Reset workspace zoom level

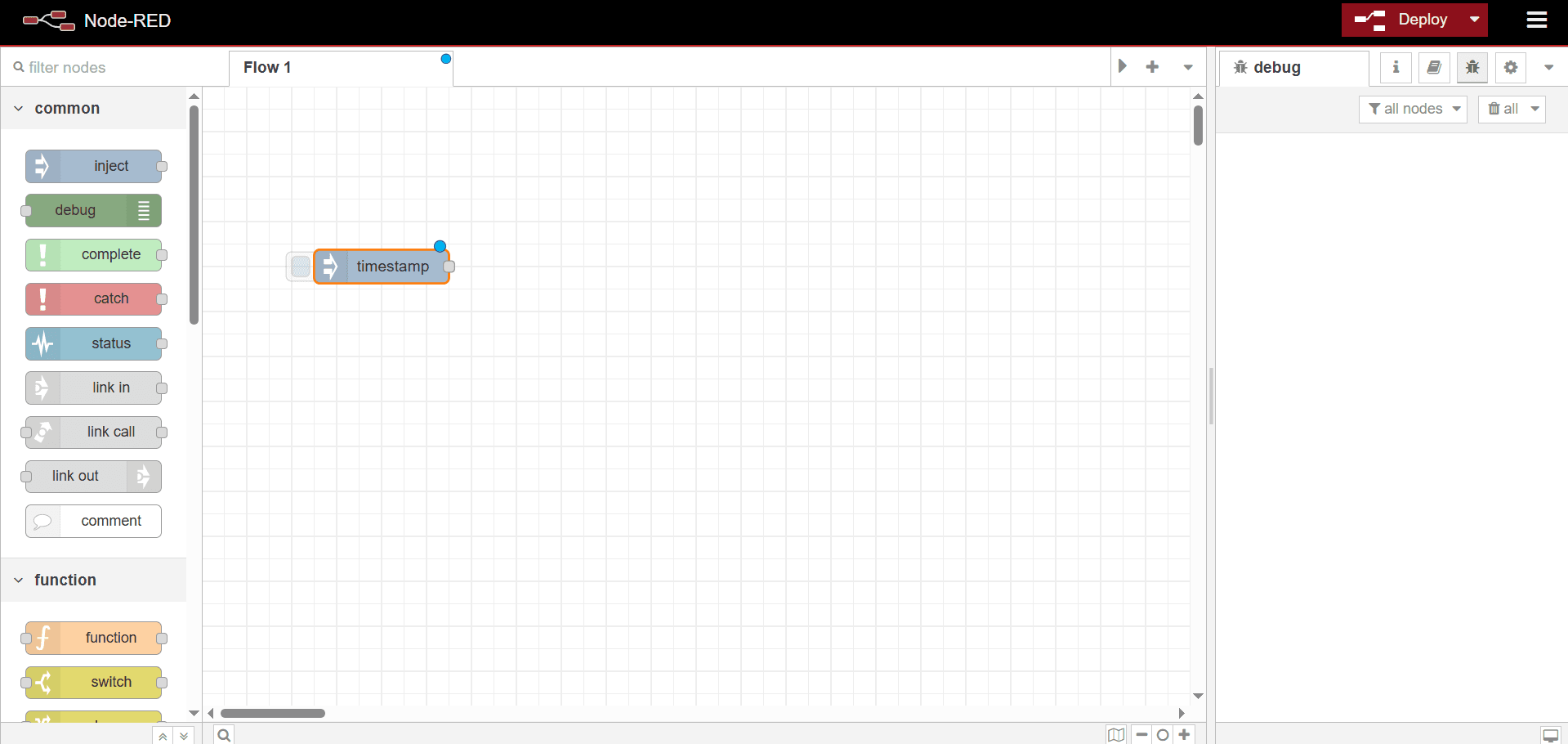[1163, 734]
